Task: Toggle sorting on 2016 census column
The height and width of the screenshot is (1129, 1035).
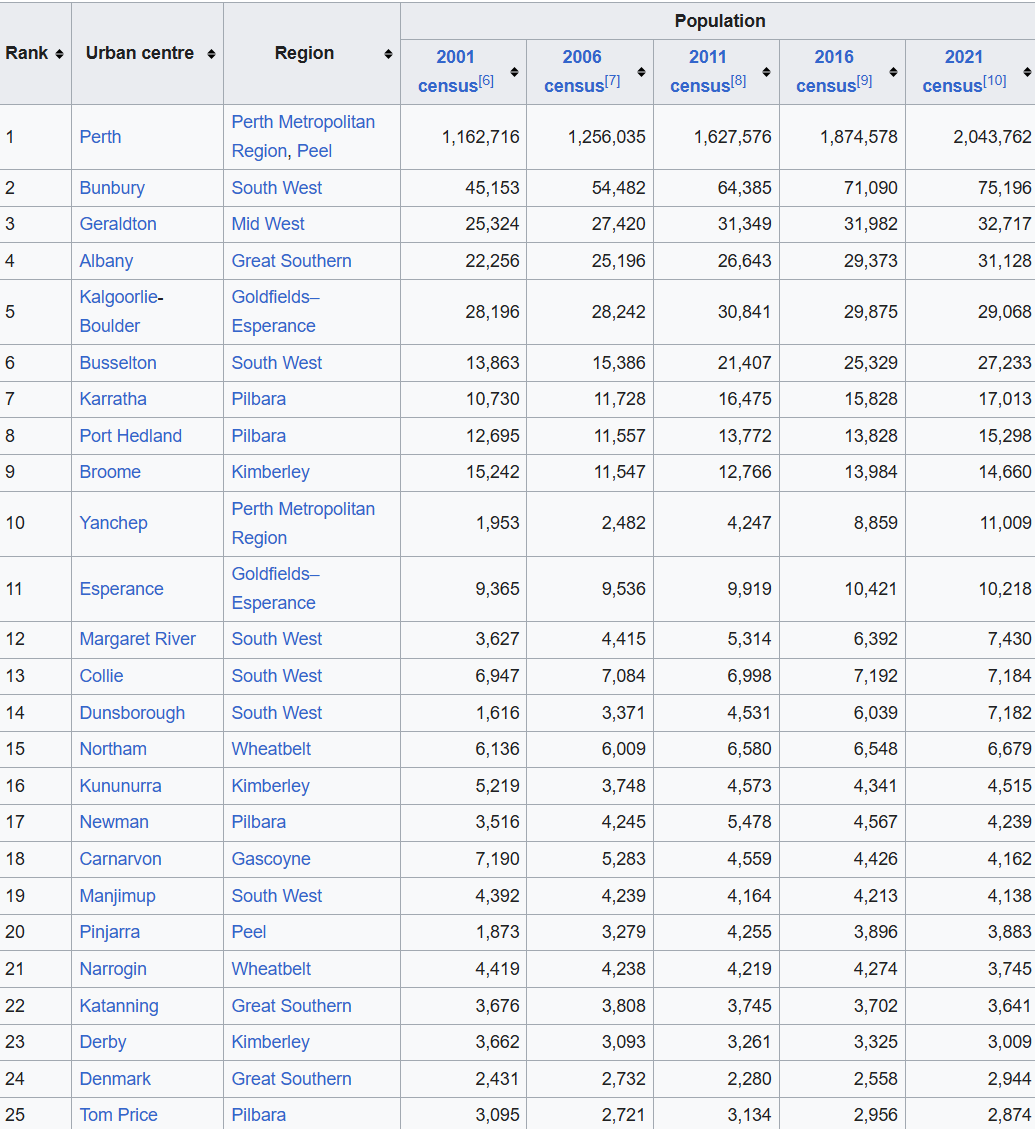Action: 893,72
